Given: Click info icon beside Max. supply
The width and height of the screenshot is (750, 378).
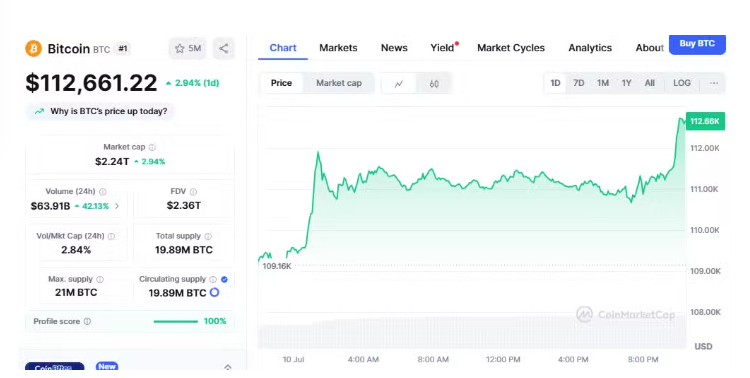Looking at the screenshot, I should [100, 279].
